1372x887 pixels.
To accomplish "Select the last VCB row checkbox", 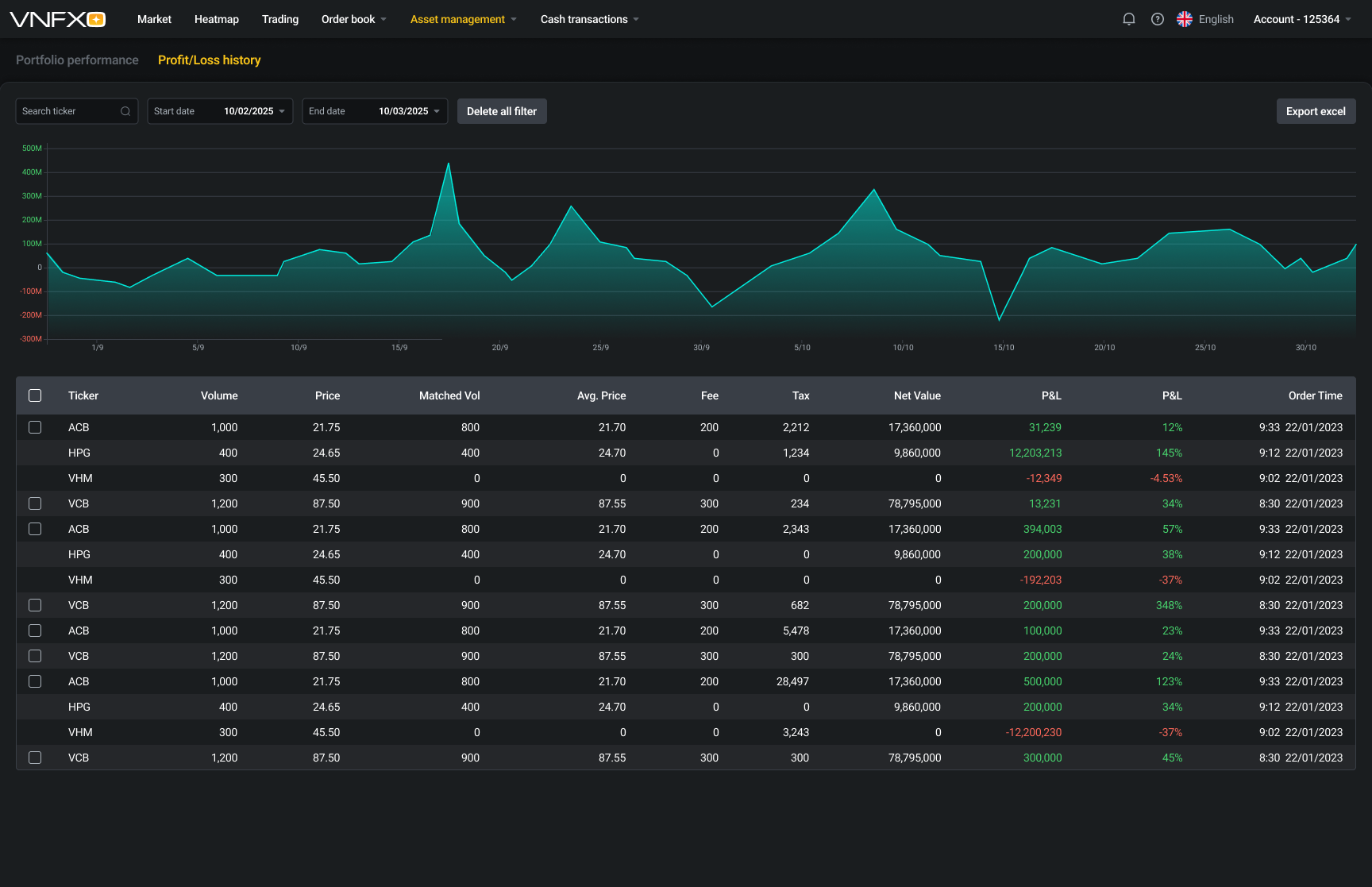I will (35, 758).
